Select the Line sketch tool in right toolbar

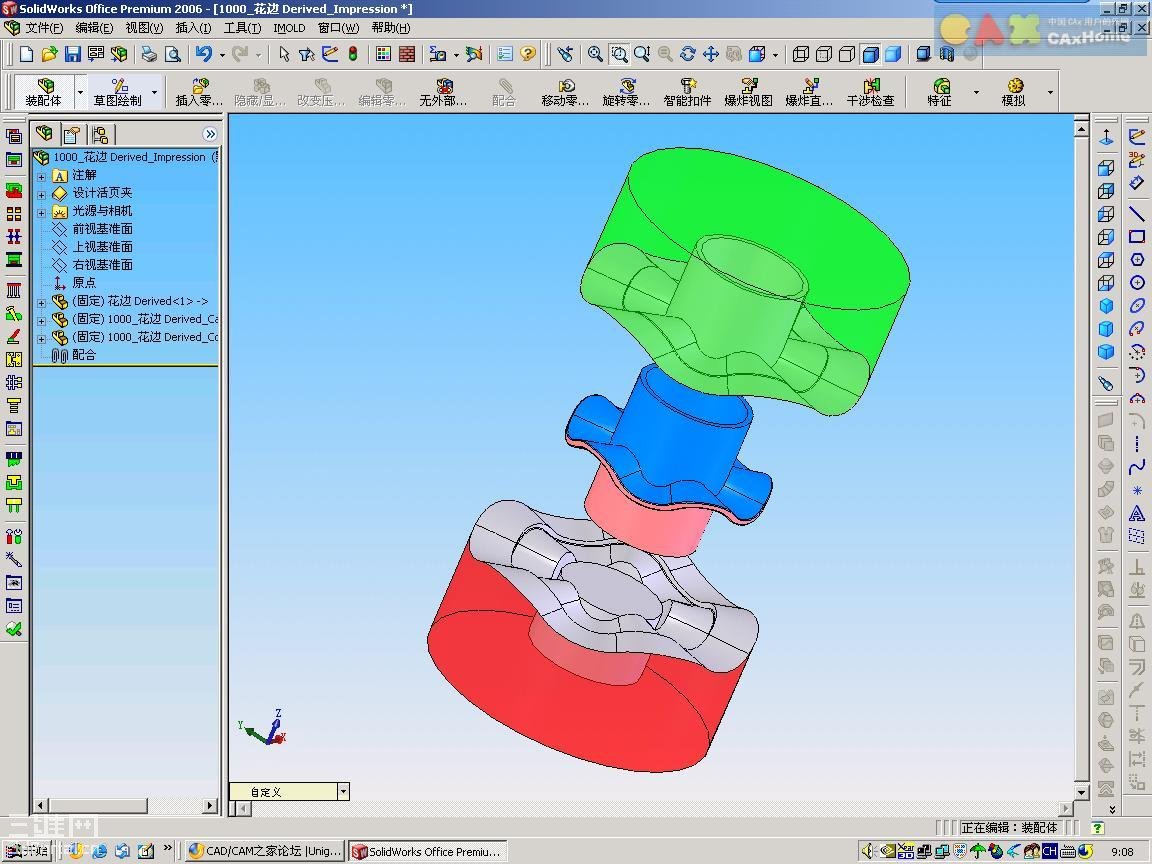1137,214
